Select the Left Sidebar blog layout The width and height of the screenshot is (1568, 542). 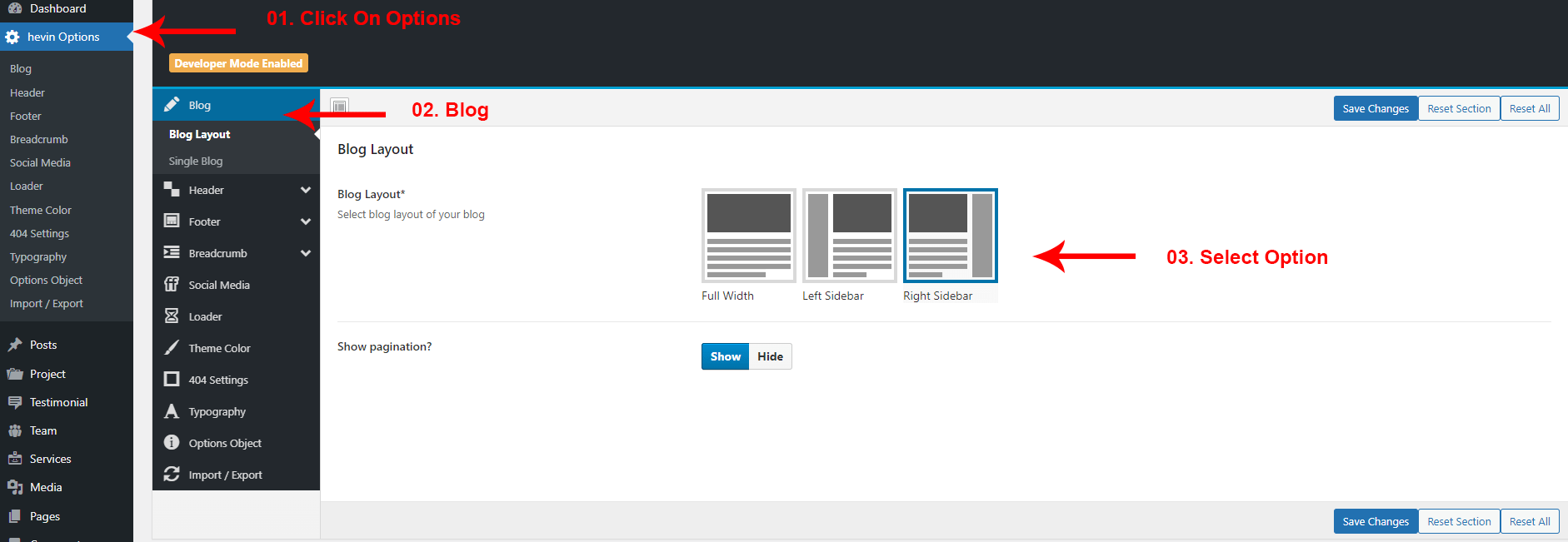click(x=849, y=236)
